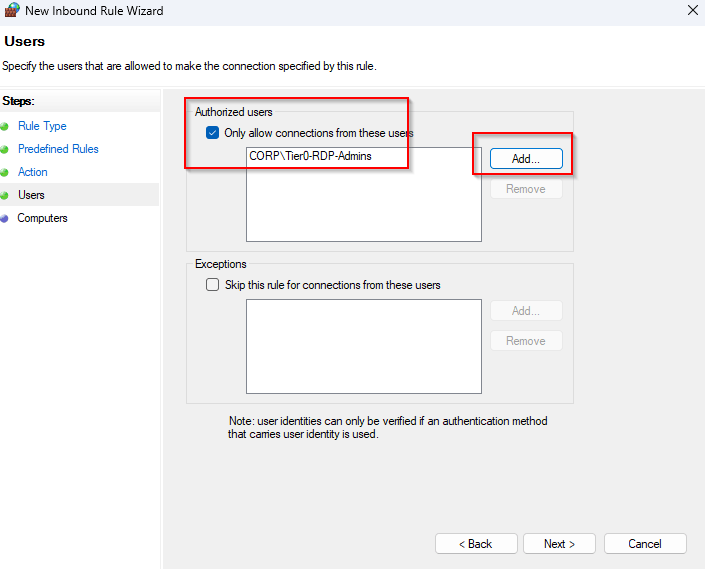Click Remove in Authorized users section
The image size is (705, 569).
click(526, 189)
